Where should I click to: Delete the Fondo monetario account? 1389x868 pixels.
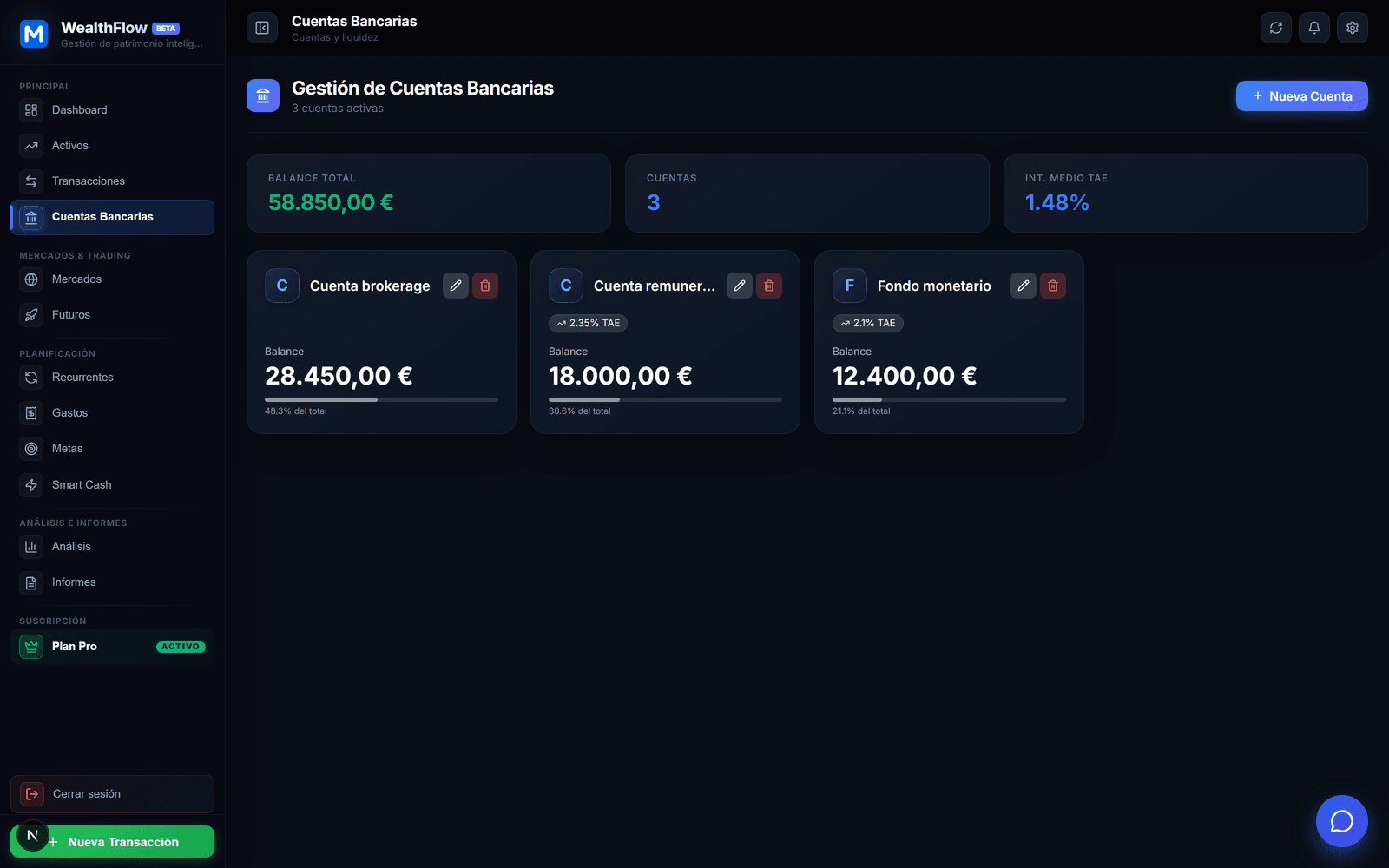click(x=1053, y=286)
